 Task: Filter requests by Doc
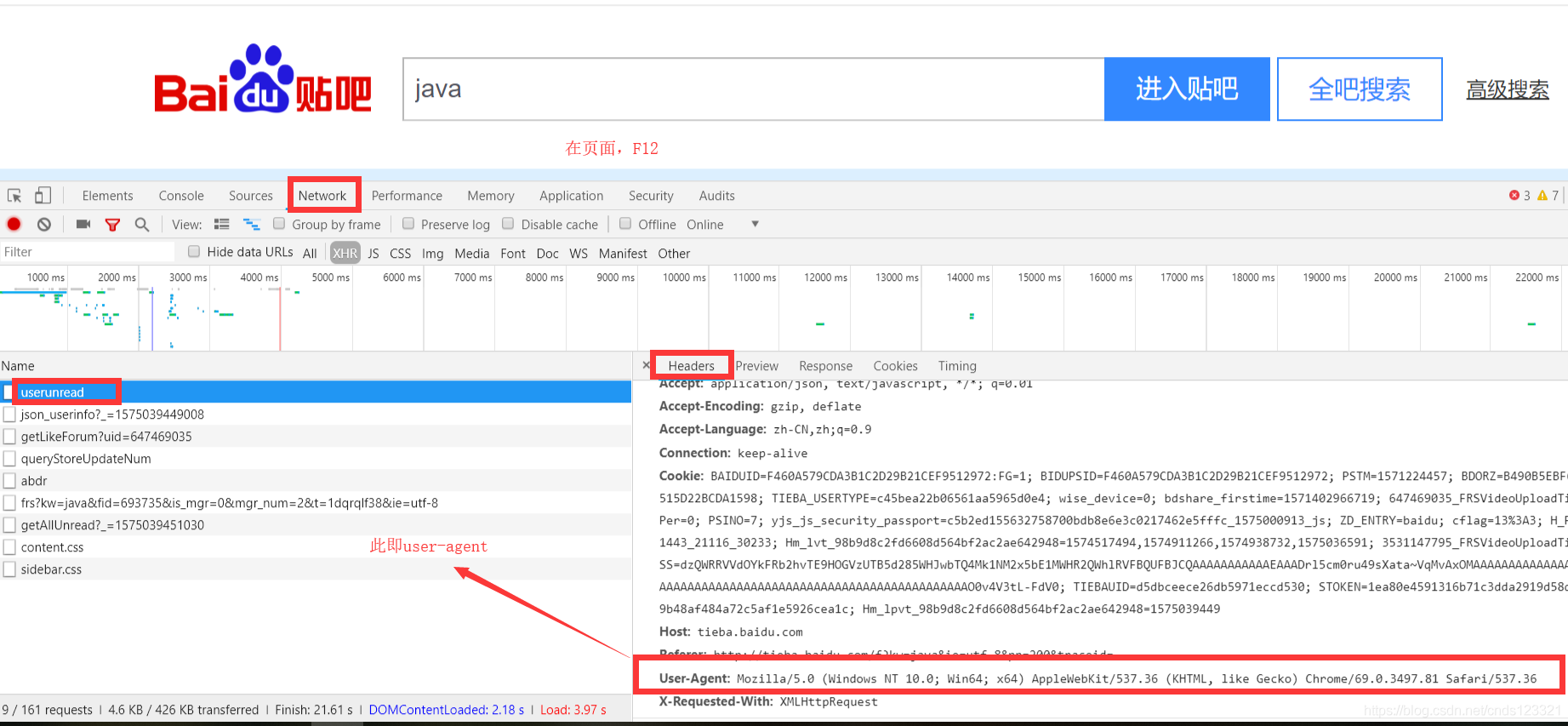(548, 254)
